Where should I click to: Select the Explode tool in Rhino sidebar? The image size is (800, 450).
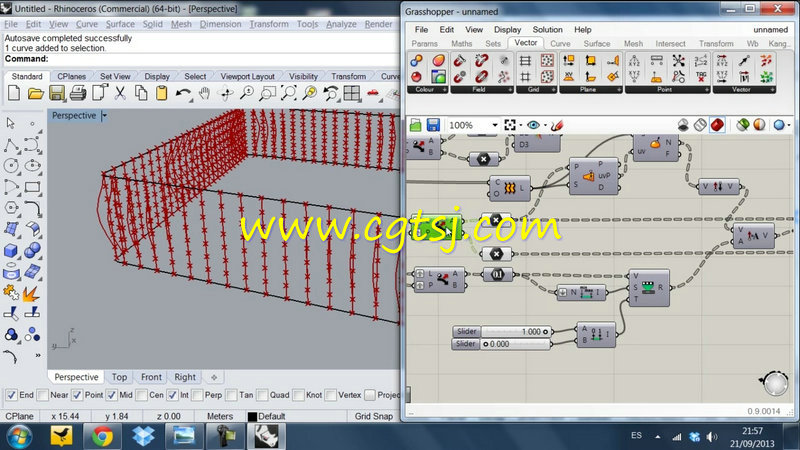click(32, 293)
